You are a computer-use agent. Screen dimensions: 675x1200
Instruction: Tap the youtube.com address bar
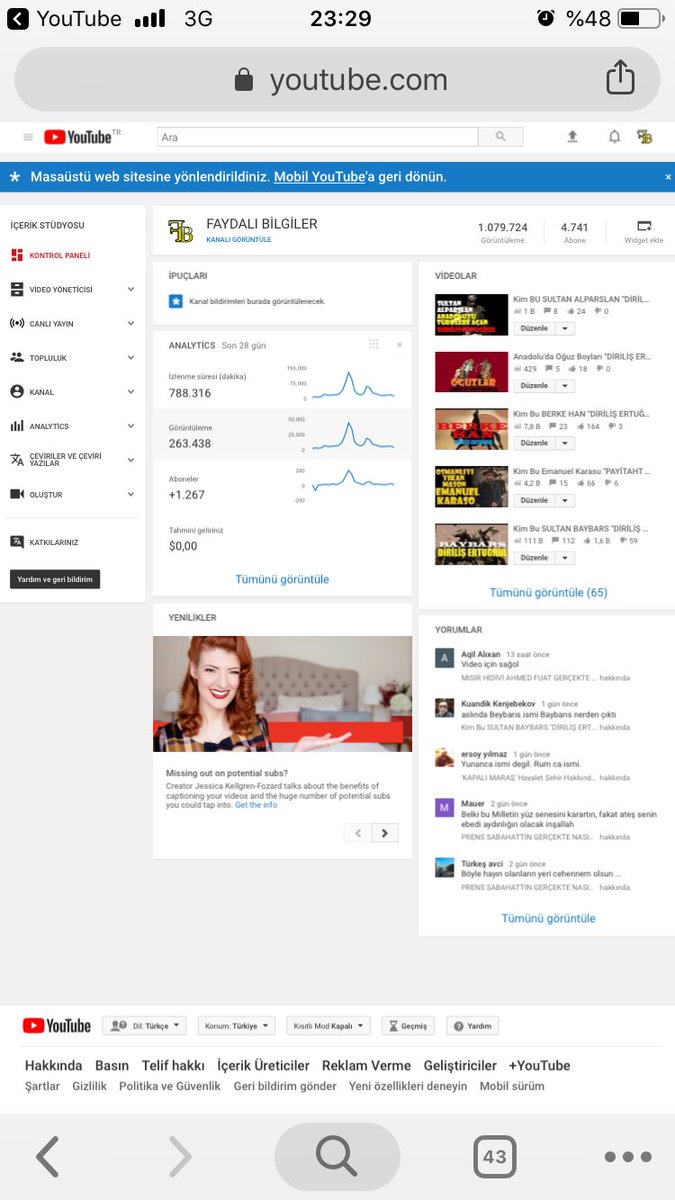click(x=337, y=79)
